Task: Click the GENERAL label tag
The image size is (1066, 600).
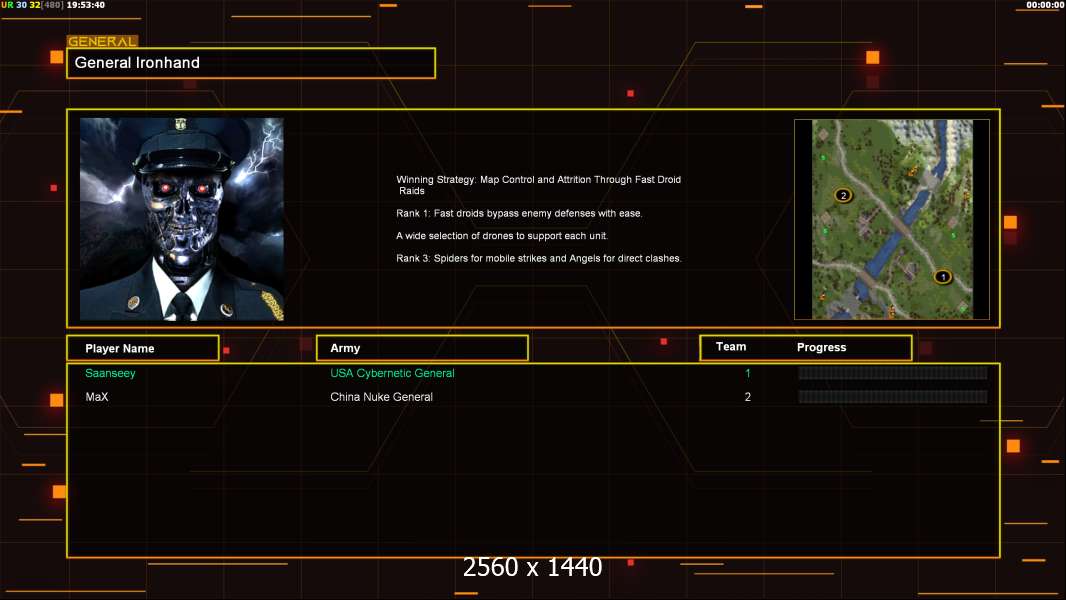Action: (102, 41)
